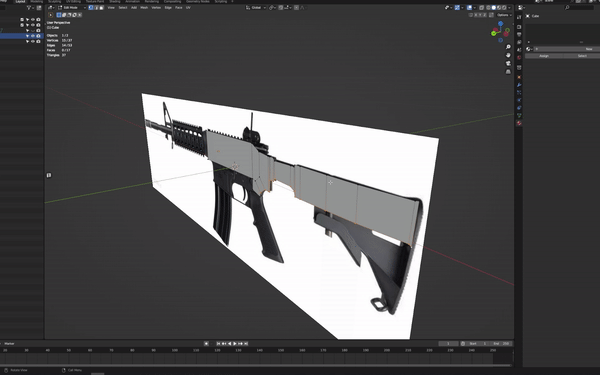This screenshot has height=375, width=600.
Task: Toggle snapping with the magnet icon
Action: (281, 8)
